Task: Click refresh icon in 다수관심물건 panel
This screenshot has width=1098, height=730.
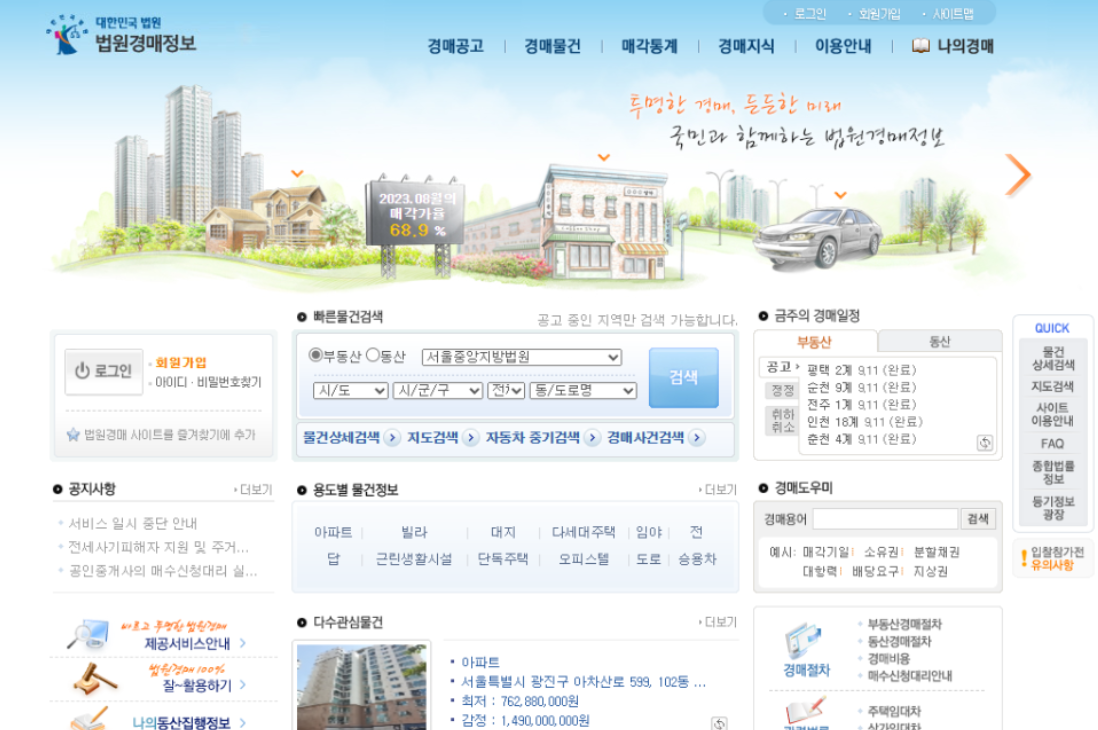Action: point(719,723)
